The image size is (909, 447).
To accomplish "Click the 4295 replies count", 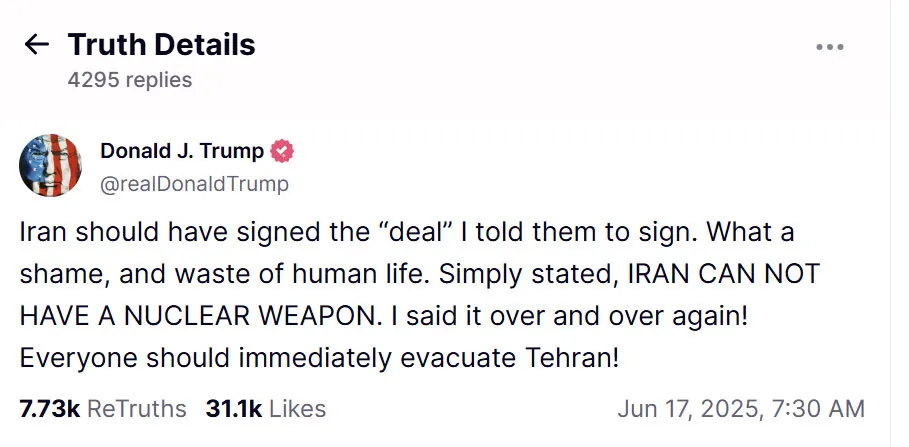I will tap(130, 80).
